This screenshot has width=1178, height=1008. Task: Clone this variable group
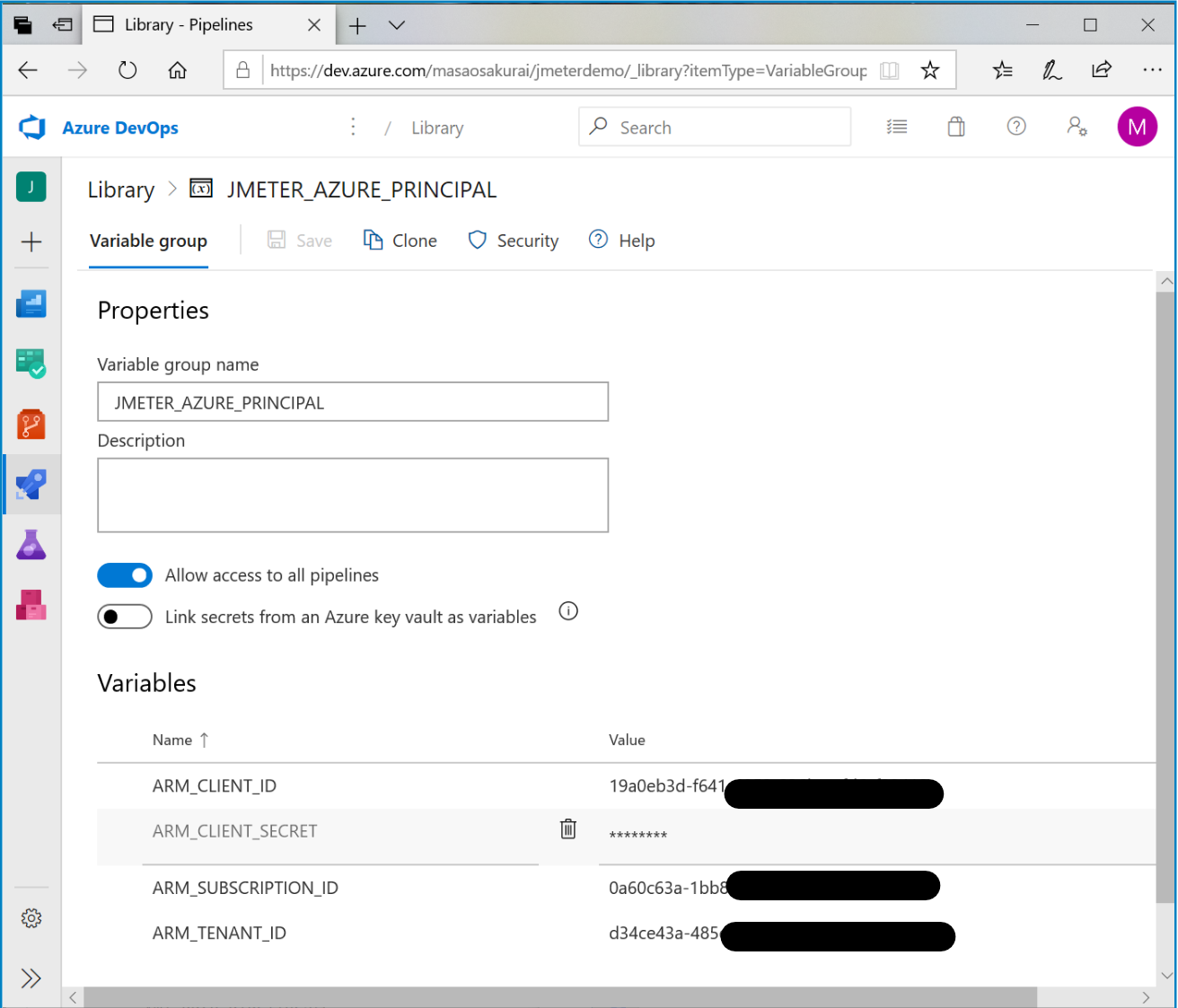(x=400, y=241)
